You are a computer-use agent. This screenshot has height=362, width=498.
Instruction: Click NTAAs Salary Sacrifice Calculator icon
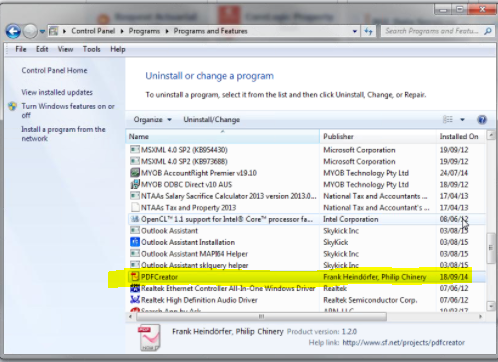tap(135, 196)
